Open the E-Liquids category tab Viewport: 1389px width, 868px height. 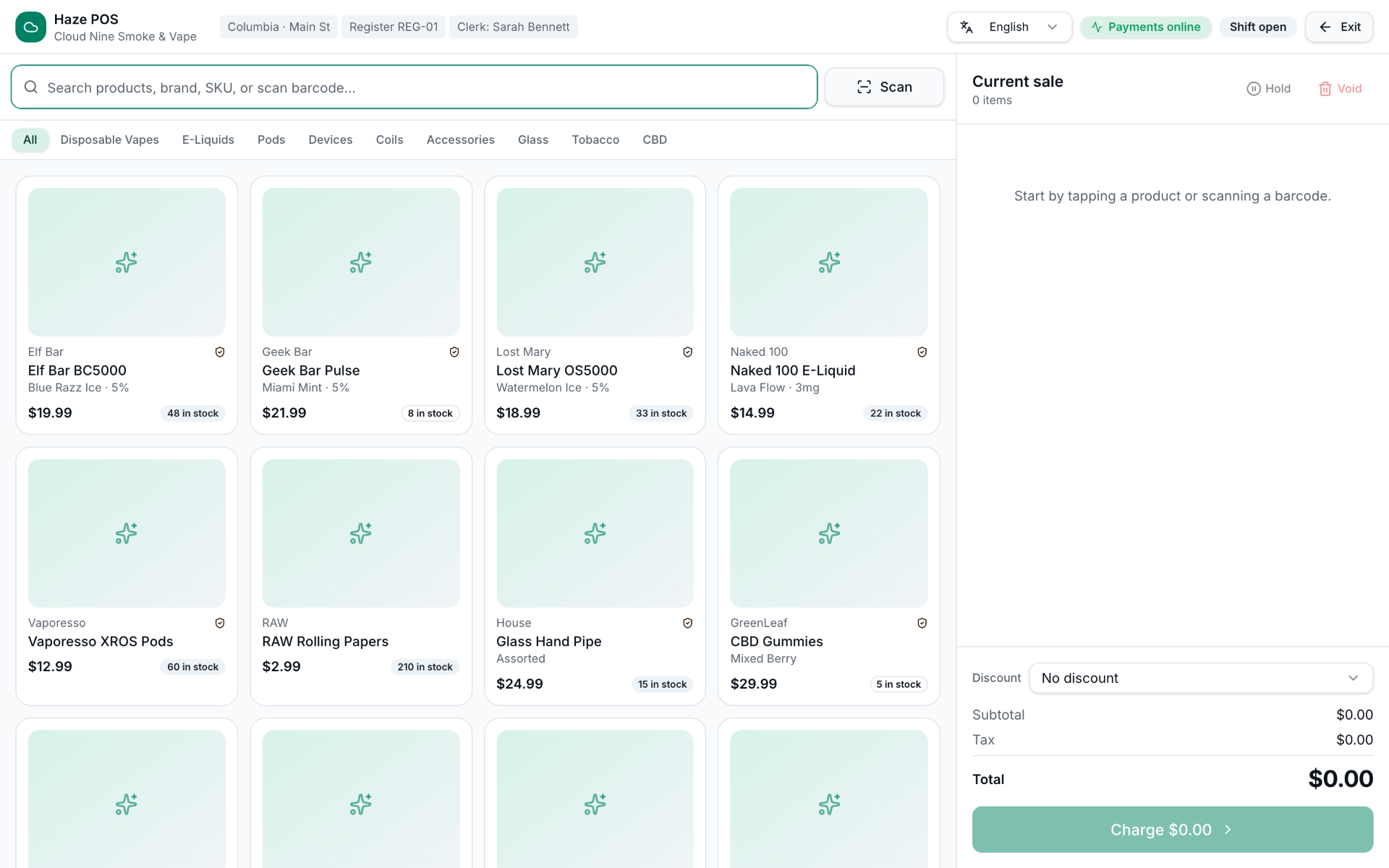coord(208,140)
